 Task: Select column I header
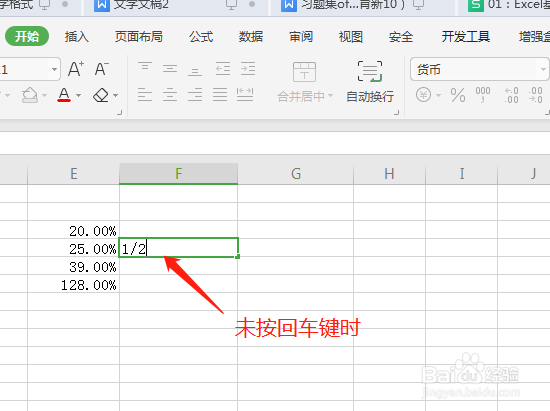pos(462,174)
